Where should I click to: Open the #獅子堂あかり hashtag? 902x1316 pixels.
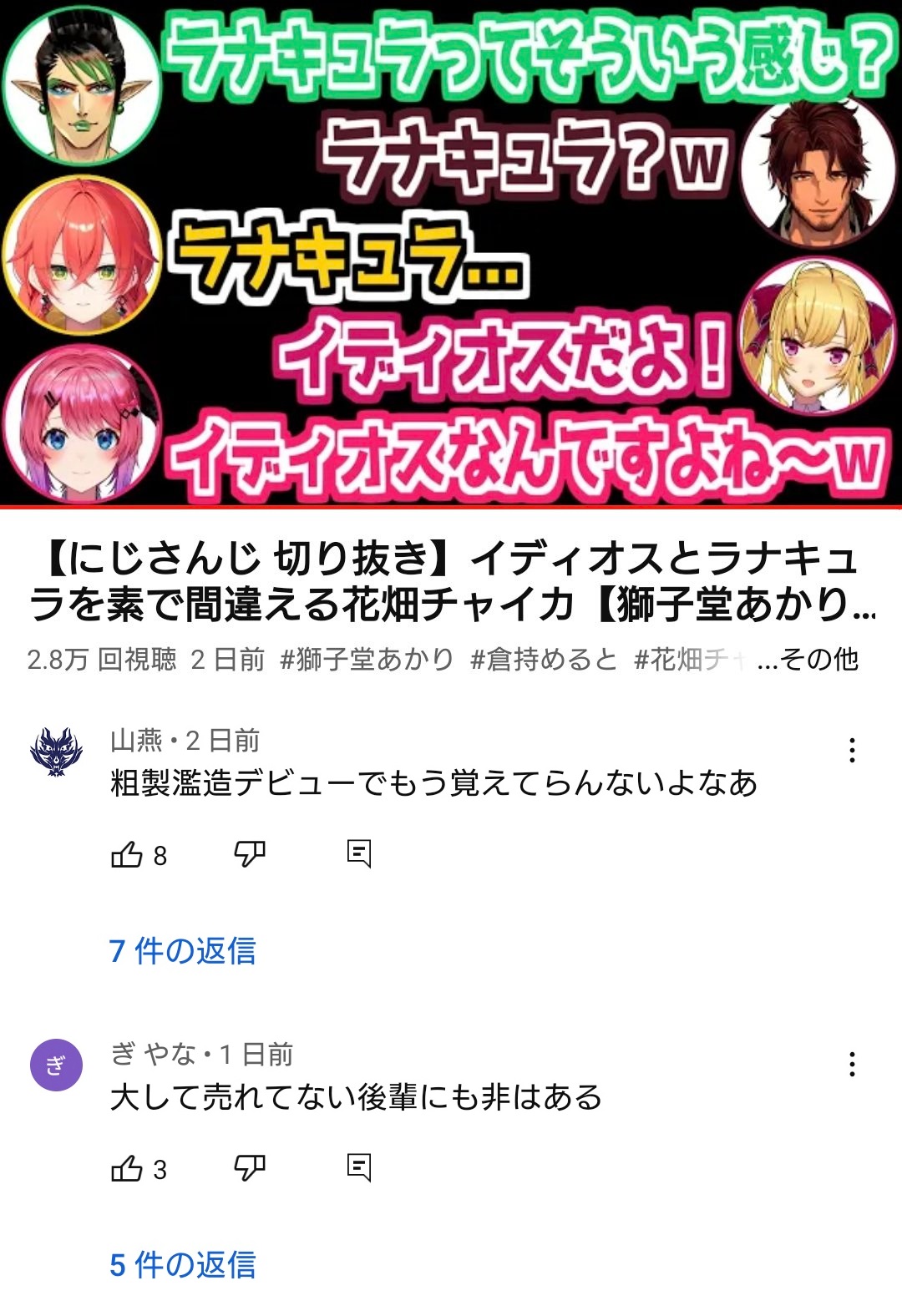367,660
